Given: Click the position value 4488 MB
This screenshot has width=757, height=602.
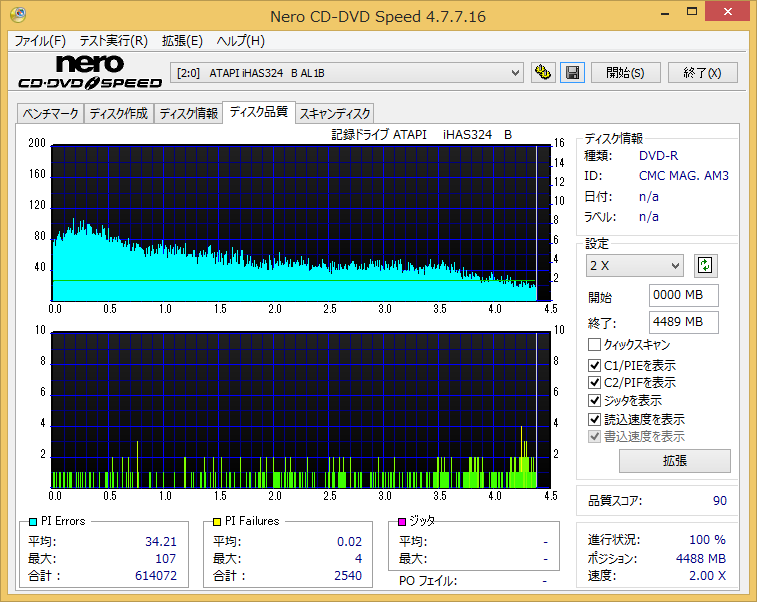Looking at the screenshot, I should tap(701, 559).
